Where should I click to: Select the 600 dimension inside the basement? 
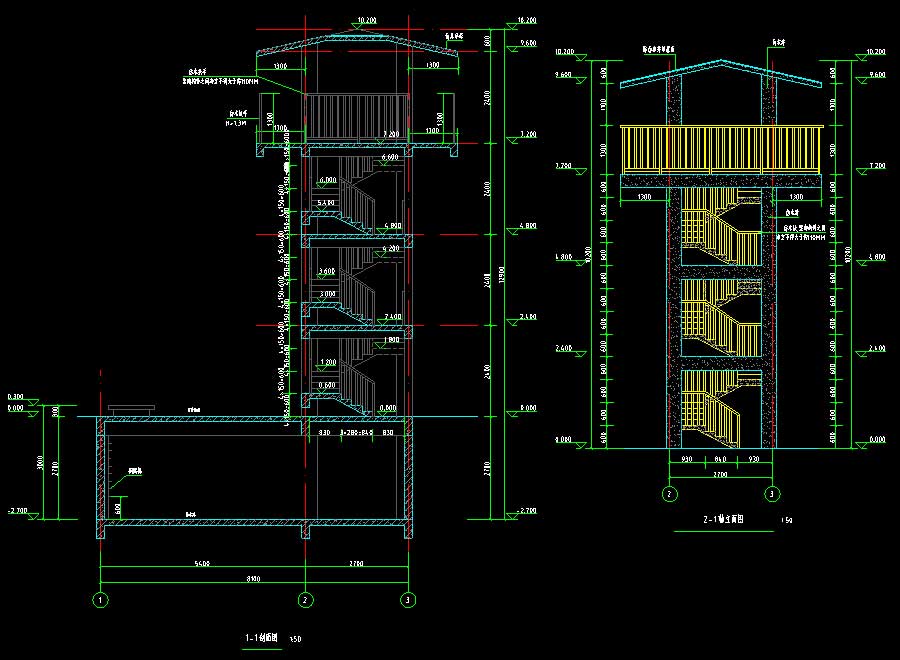click(x=118, y=509)
